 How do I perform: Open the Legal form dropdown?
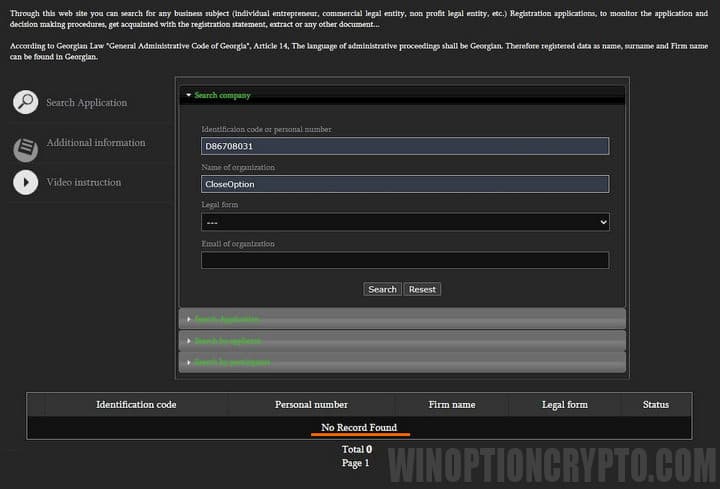point(404,222)
